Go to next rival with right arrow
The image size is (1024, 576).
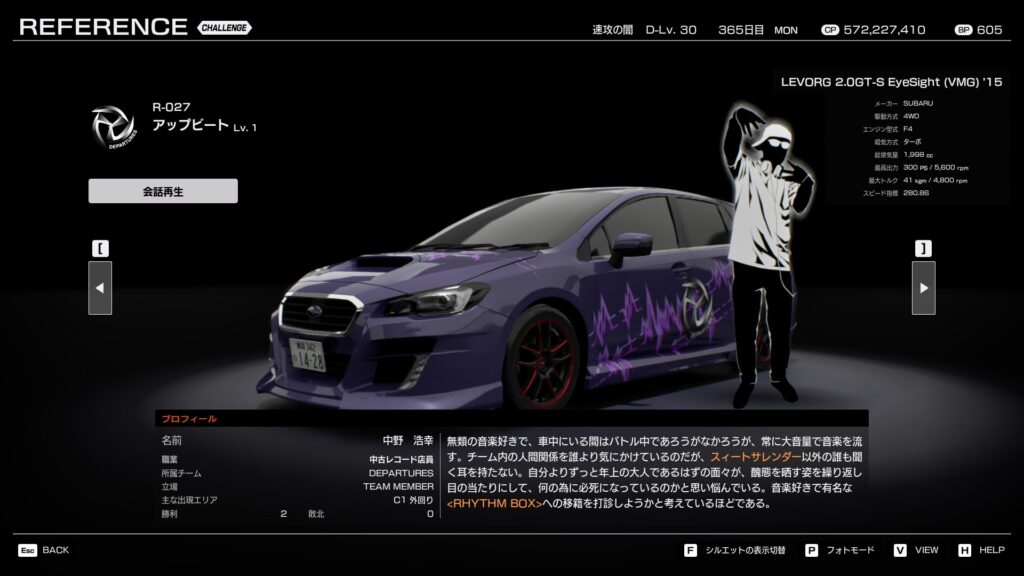(923, 288)
